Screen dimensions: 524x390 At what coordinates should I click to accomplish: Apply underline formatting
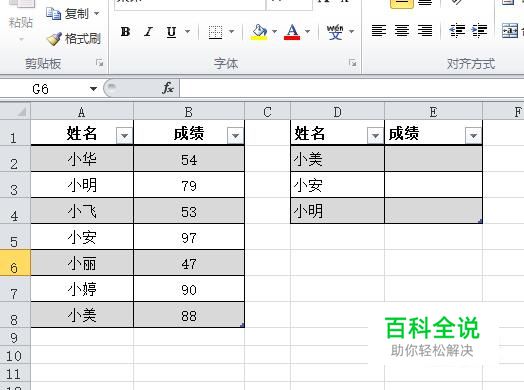(x=171, y=32)
